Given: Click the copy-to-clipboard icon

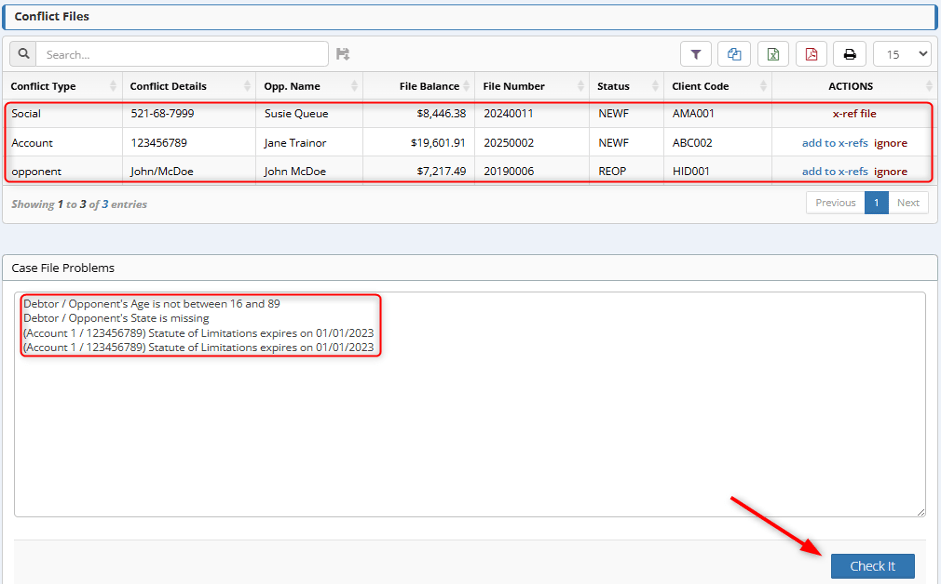Looking at the screenshot, I should [734, 53].
